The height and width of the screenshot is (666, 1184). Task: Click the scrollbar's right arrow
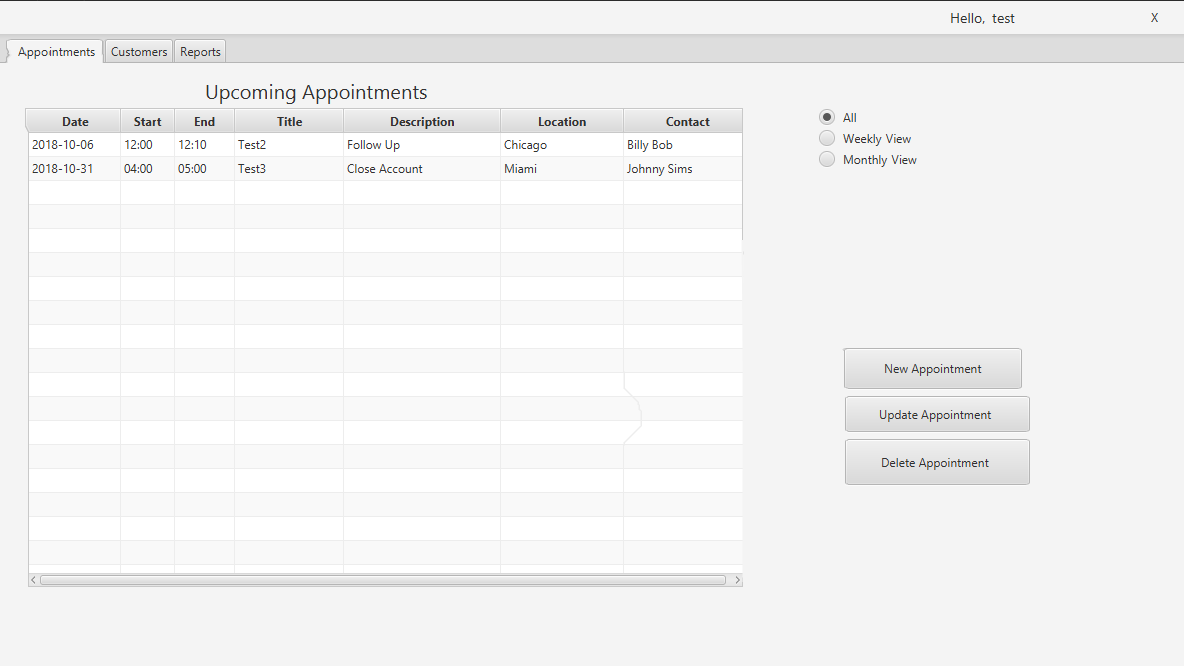(x=738, y=580)
